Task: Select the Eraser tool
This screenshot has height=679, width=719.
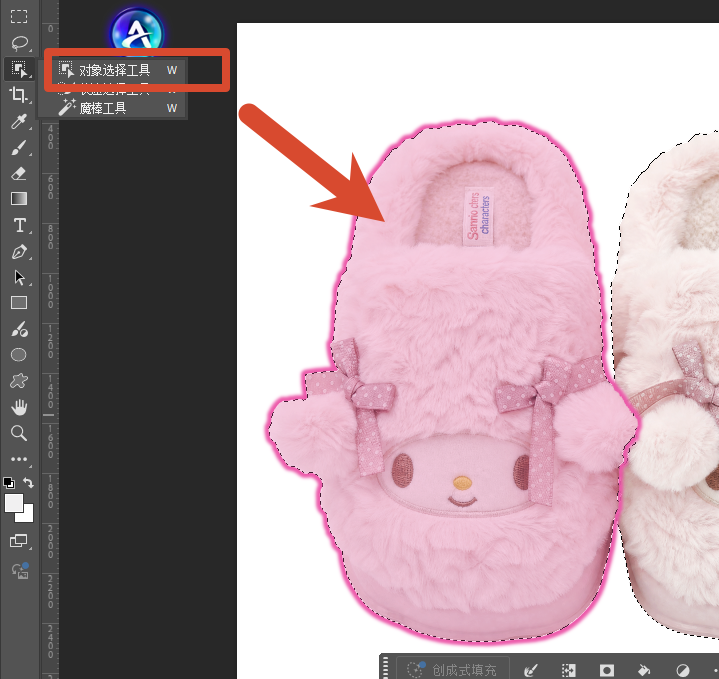Action: point(19,173)
